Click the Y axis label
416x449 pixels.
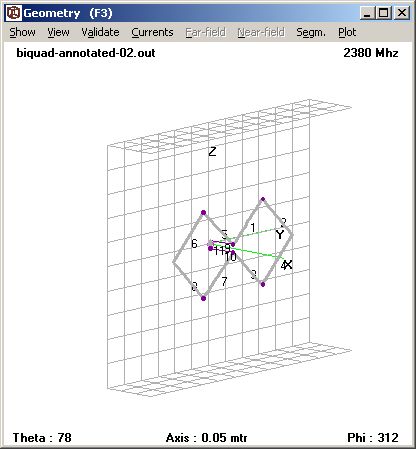pyautogui.click(x=280, y=235)
